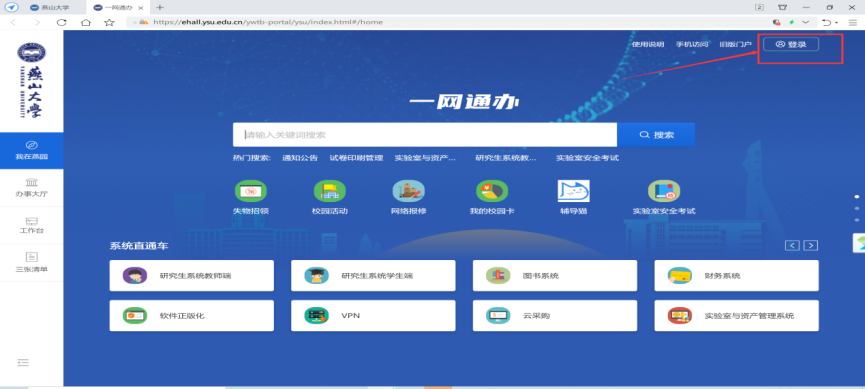
Task: Bookmark the page with the star icon
Action: 109,22
